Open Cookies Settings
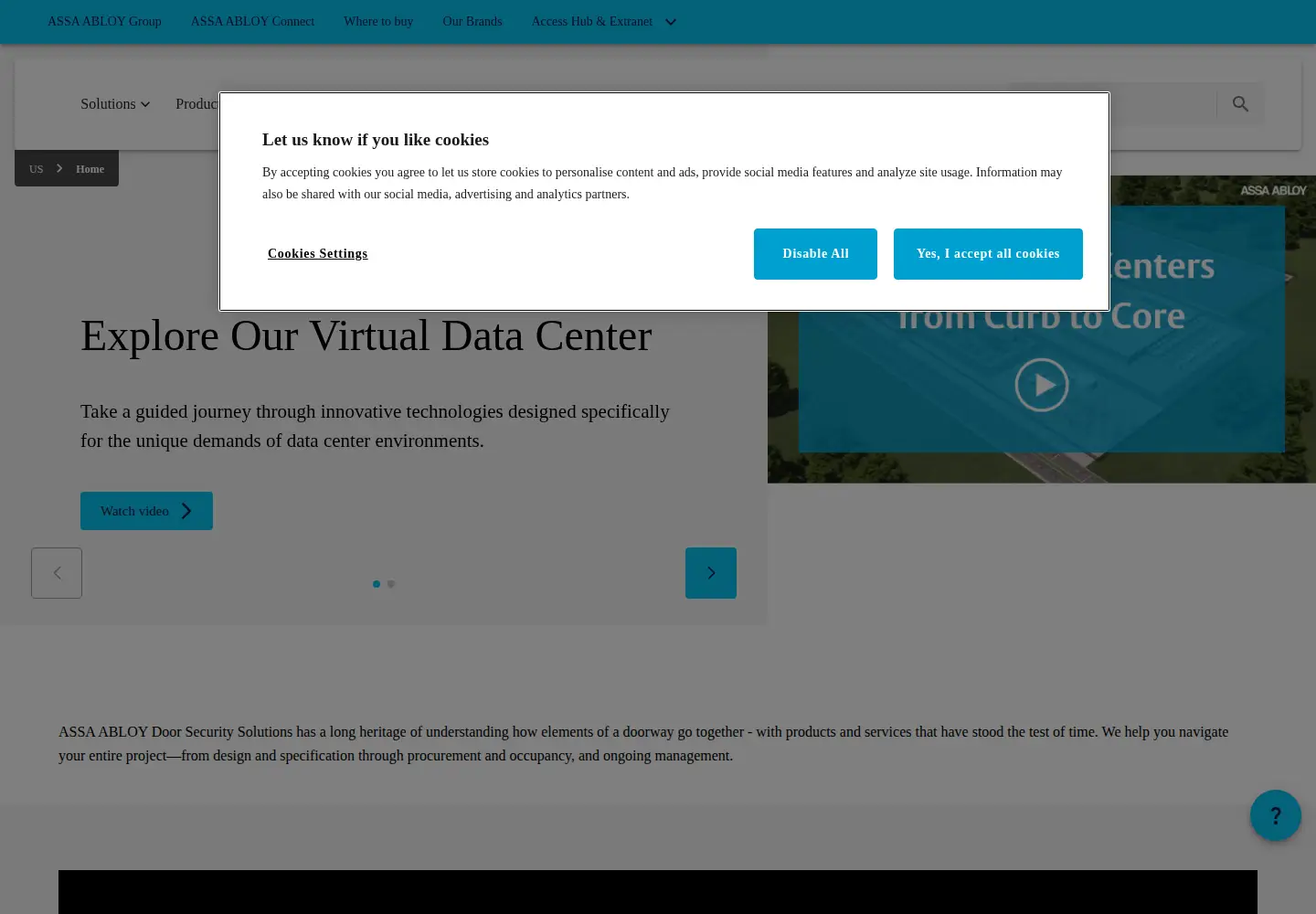The height and width of the screenshot is (914, 1316). tap(318, 254)
